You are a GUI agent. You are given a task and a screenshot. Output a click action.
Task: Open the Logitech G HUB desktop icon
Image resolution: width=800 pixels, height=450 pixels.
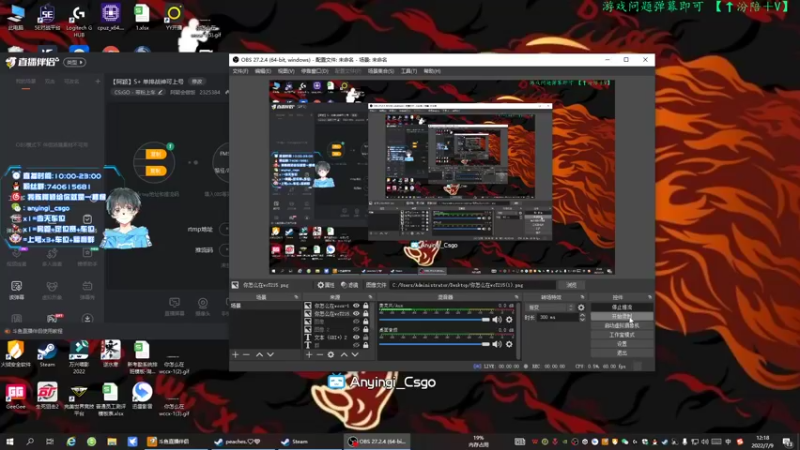79,20
